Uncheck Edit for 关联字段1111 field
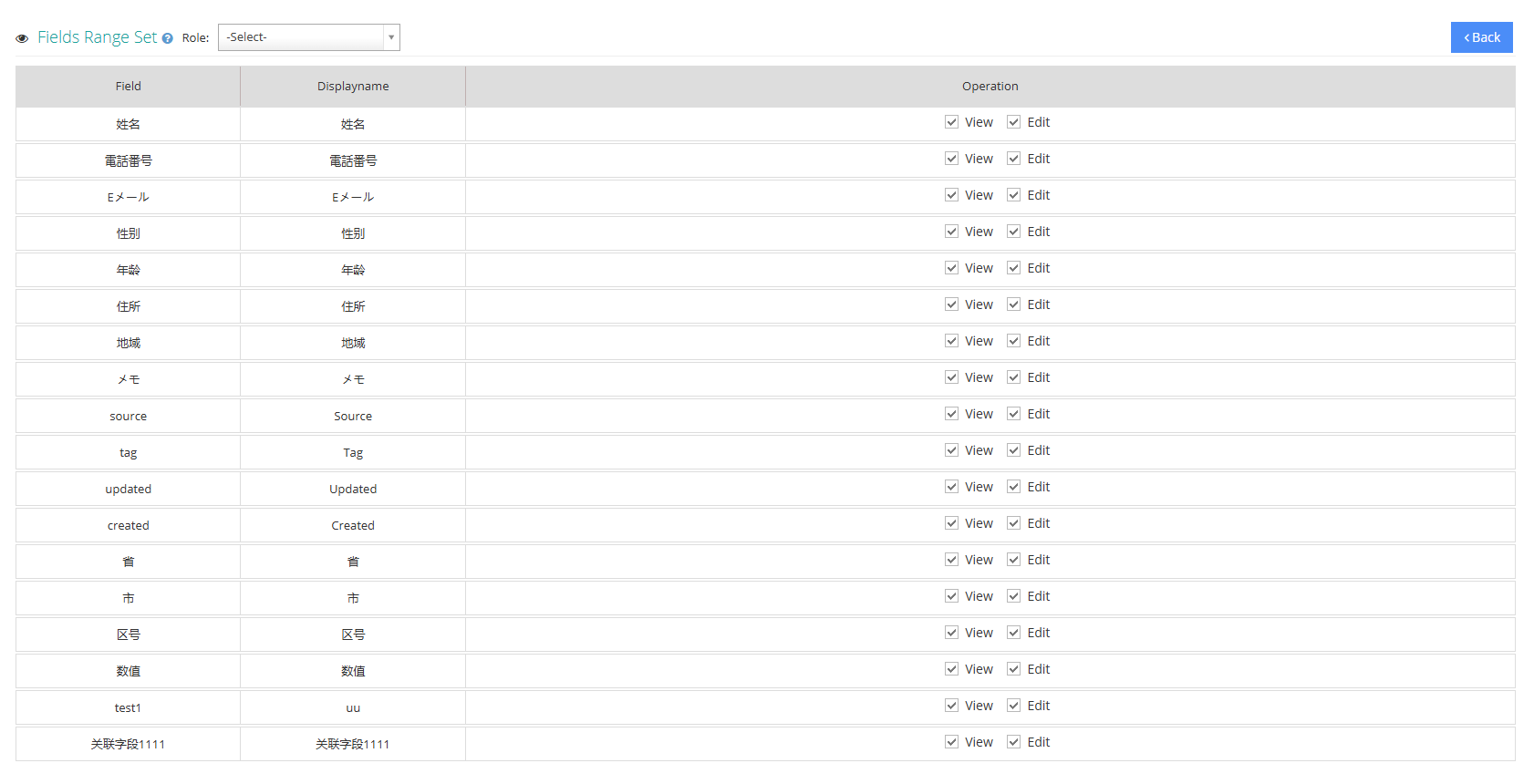Image resolution: width=1534 pixels, height=784 pixels. 1013,742
